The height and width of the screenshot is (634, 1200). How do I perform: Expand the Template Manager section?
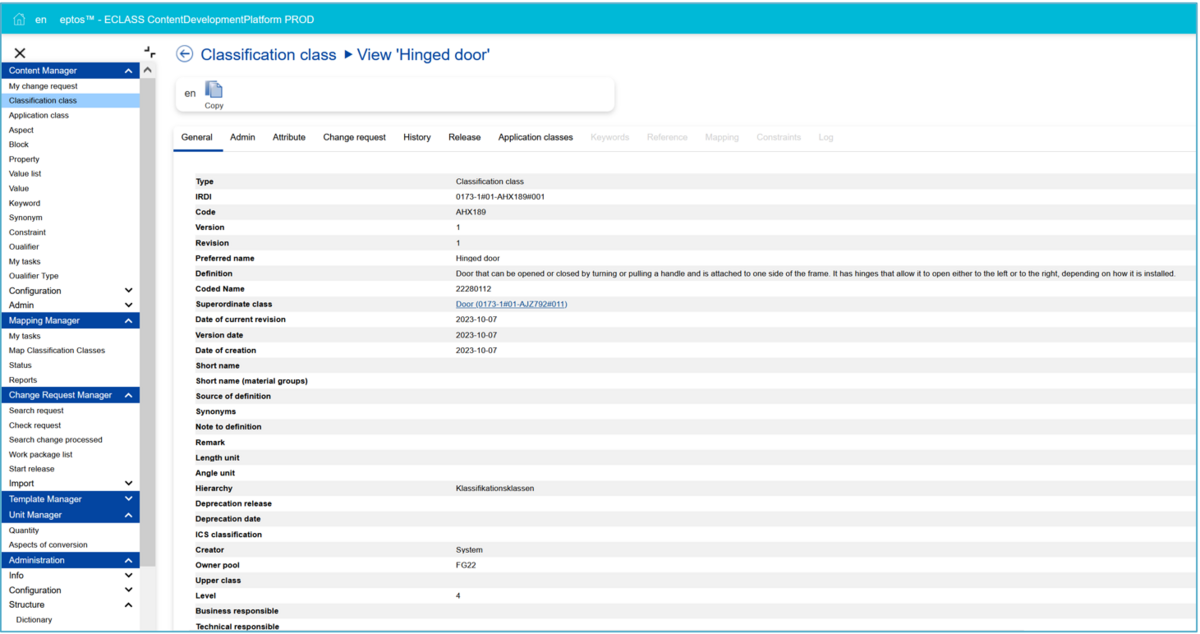(128, 499)
